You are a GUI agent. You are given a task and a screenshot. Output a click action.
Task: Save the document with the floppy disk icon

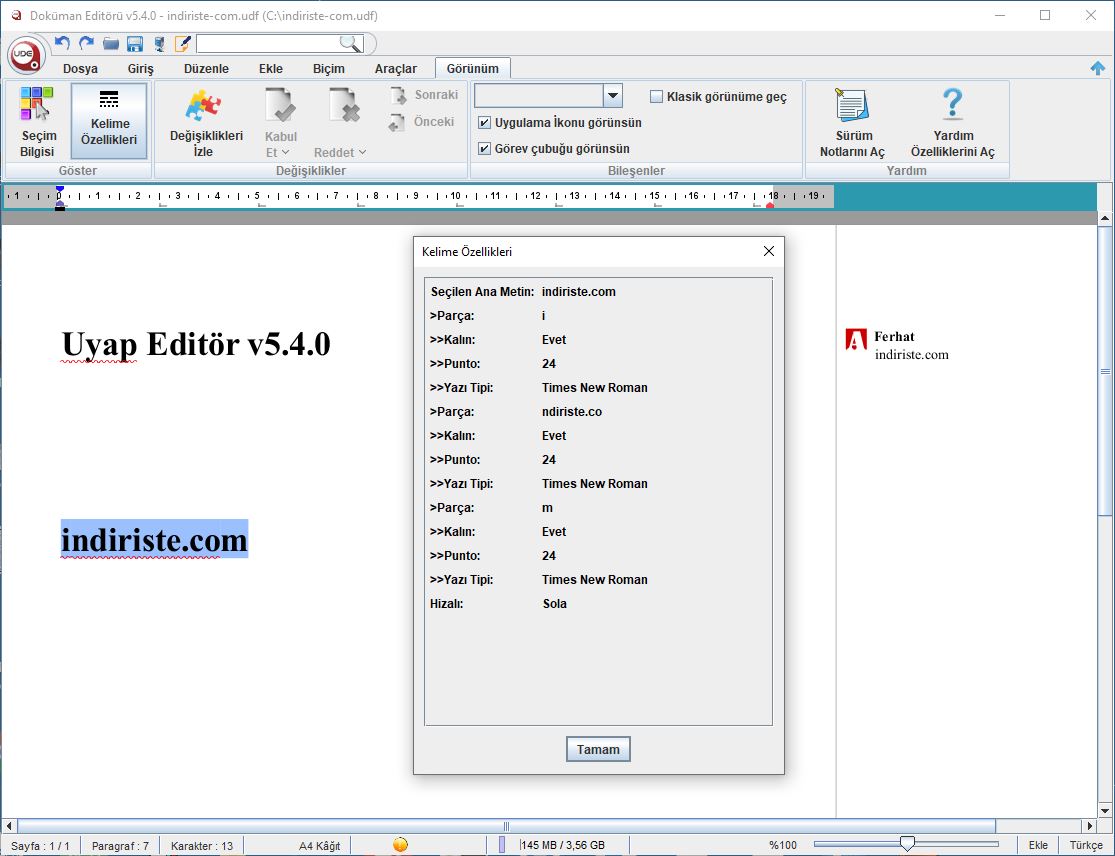click(x=134, y=44)
